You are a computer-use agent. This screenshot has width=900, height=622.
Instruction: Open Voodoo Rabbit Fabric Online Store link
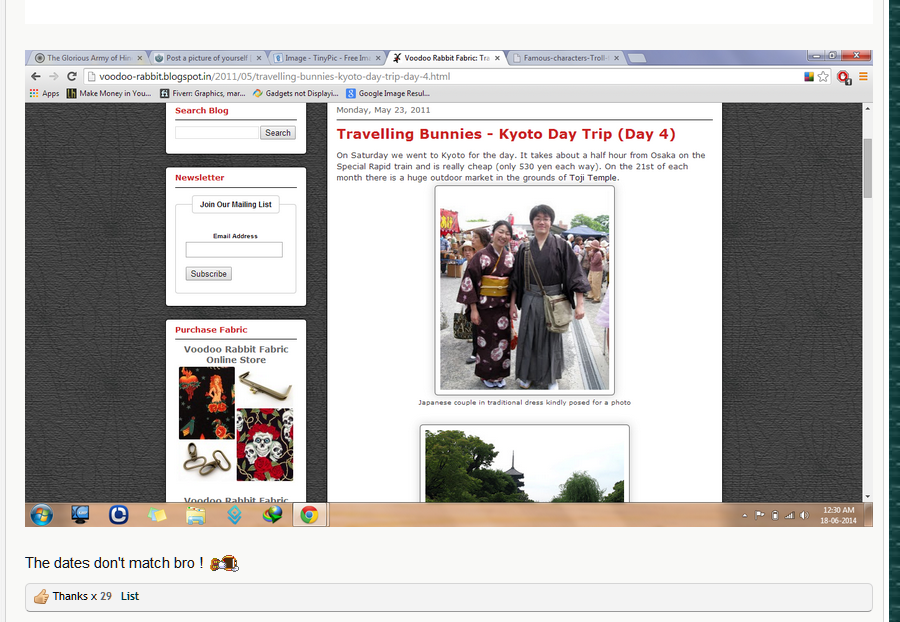[236, 355]
